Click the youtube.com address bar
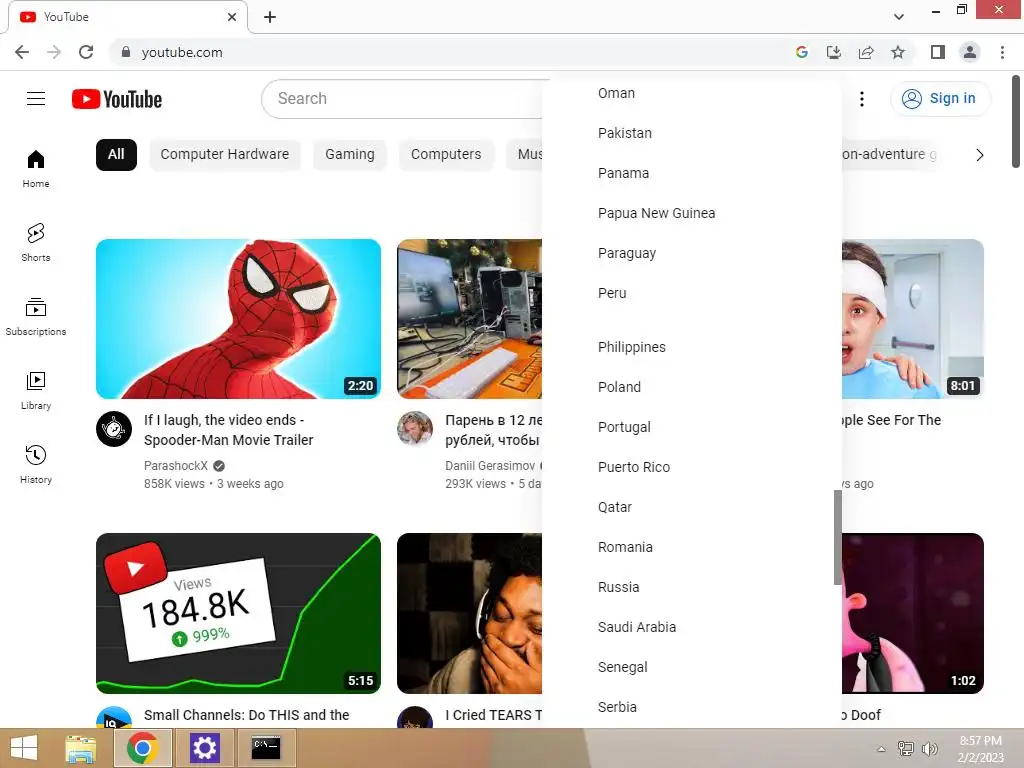The width and height of the screenshot is (1024, 768). [x=451, y=52]
